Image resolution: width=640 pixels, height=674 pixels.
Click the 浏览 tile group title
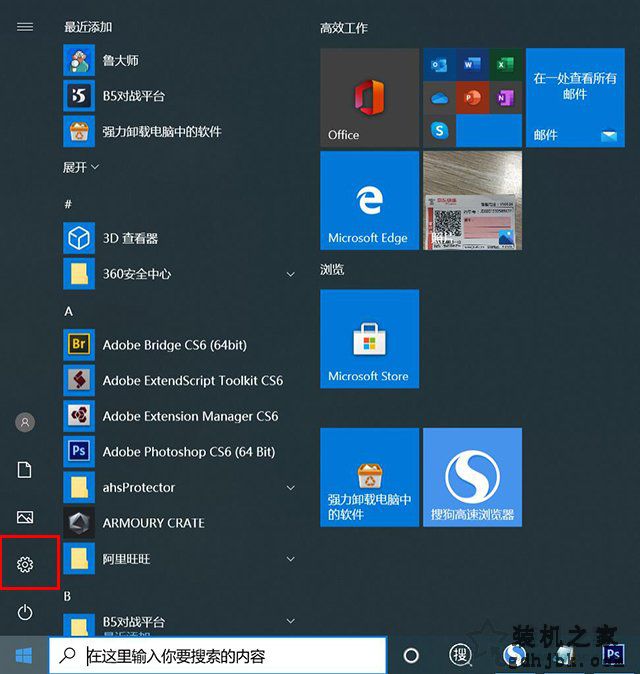tap(332, 270)
